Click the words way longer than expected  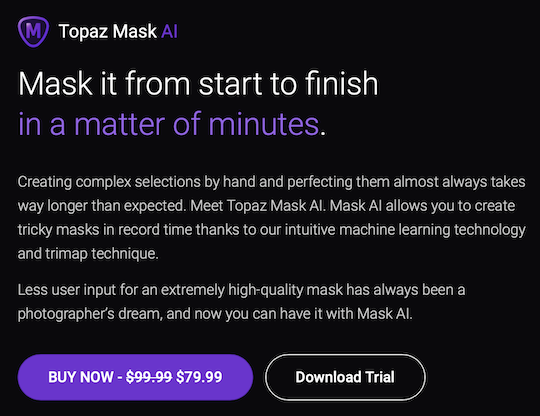click(102, 206)
